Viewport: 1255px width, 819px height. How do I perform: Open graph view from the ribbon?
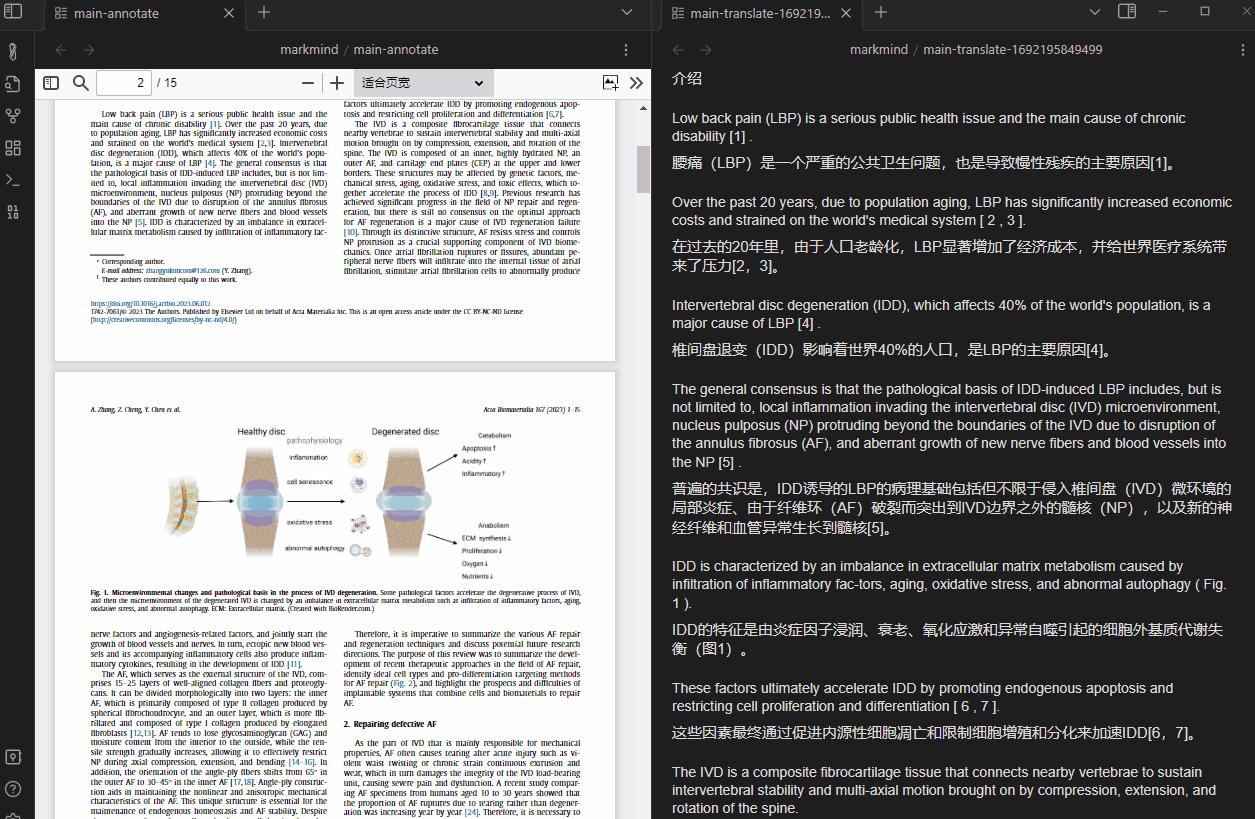13,116
